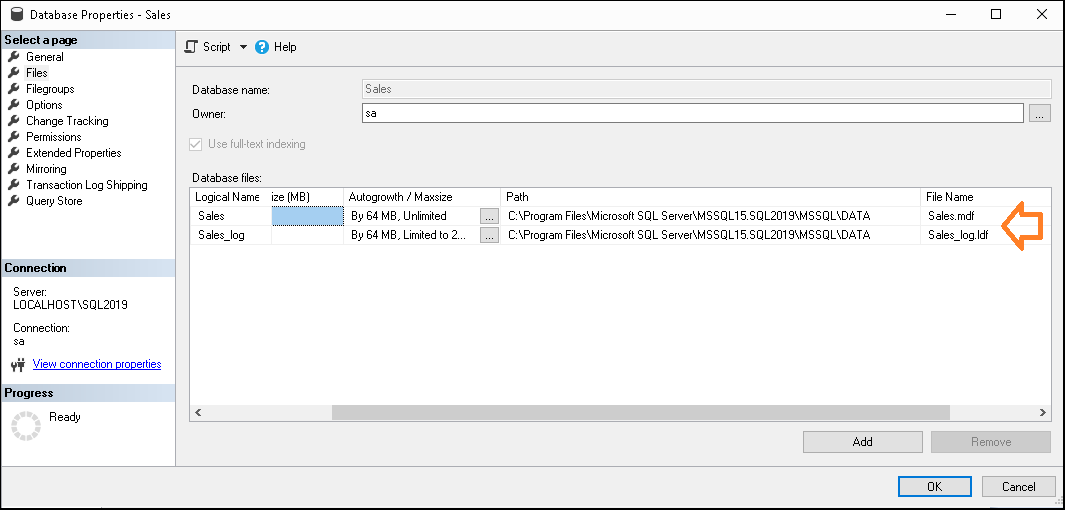Click the Sales_log.ldf file name cell

point(986,235)
